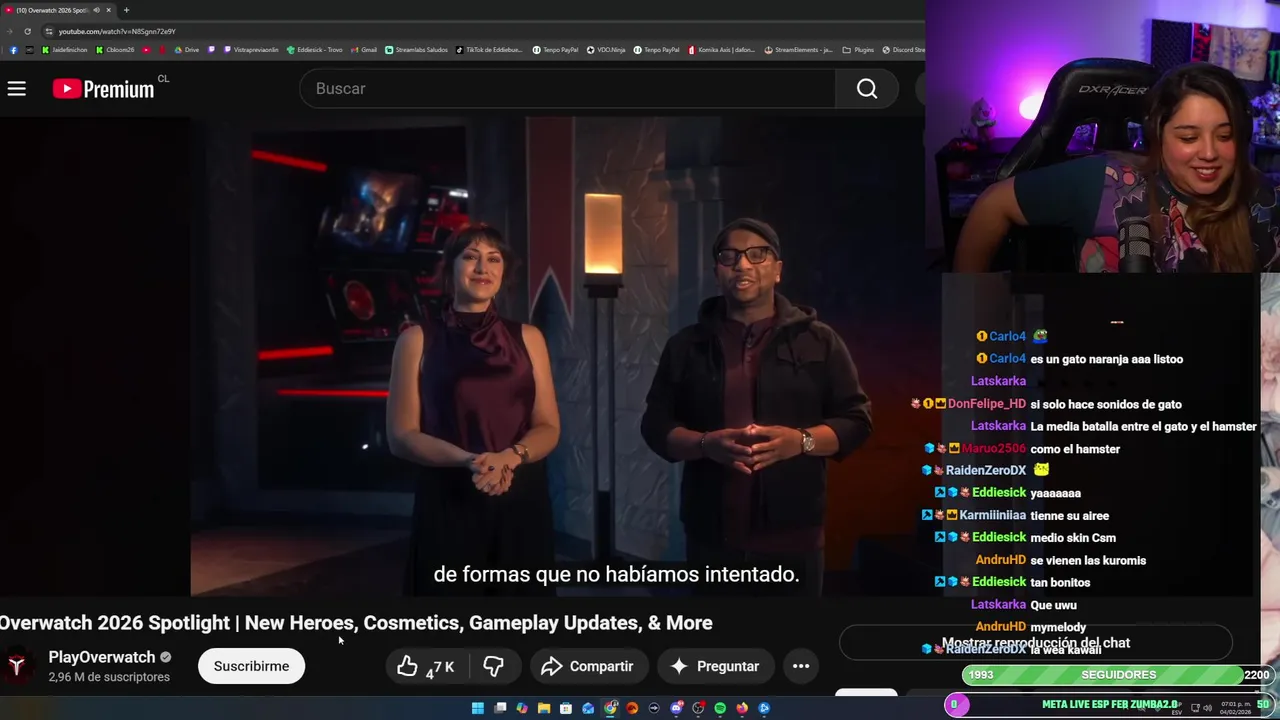
Task: Open the Komika Axis bookmark
Action: click(721, 50)
